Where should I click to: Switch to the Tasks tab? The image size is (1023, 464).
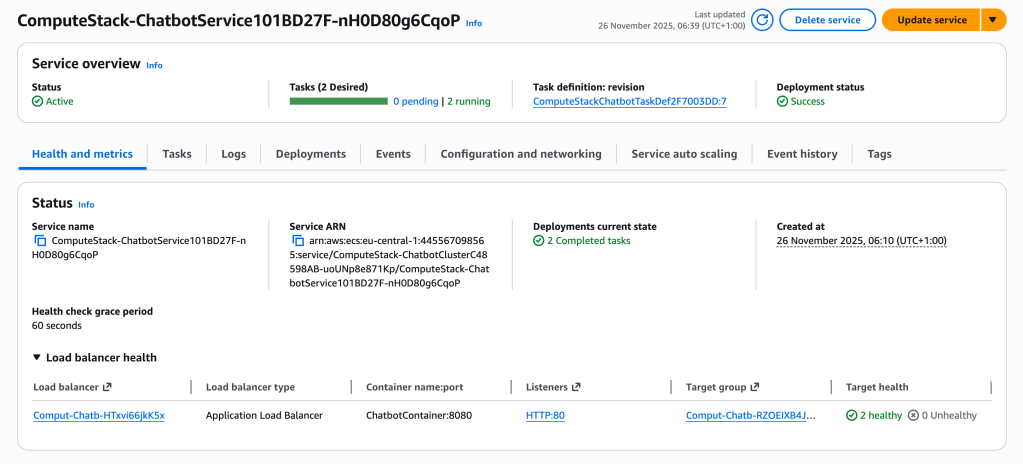click(x=177, y=154)
